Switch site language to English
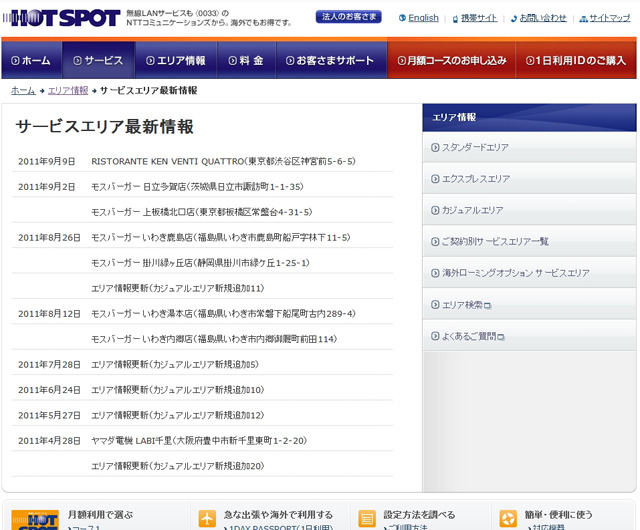The image size is (640, 530). (x=423, y=18)
